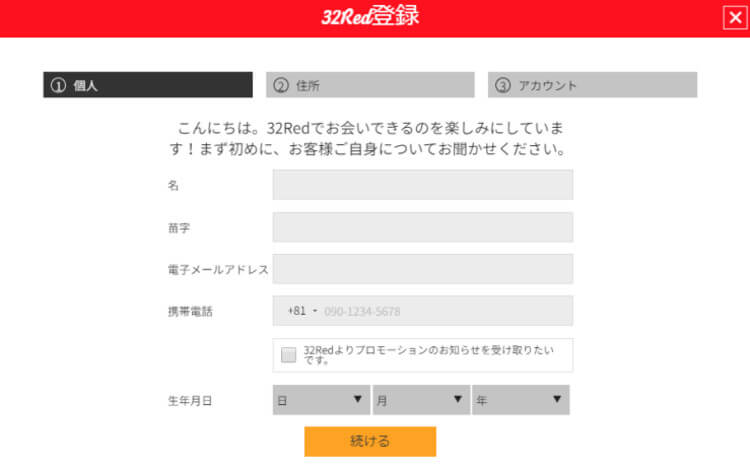Expand the 月 month dropdown
Screen dimensions: 750x465
(x=421, y=400)
